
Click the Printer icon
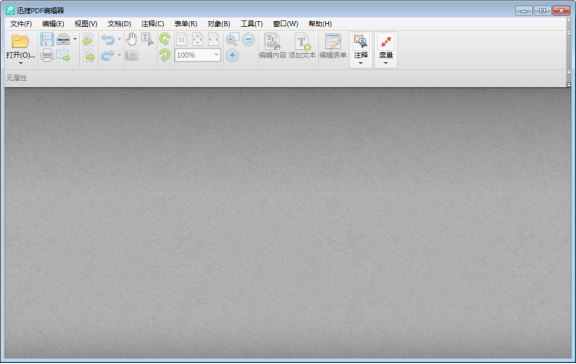tap(47, 55)
